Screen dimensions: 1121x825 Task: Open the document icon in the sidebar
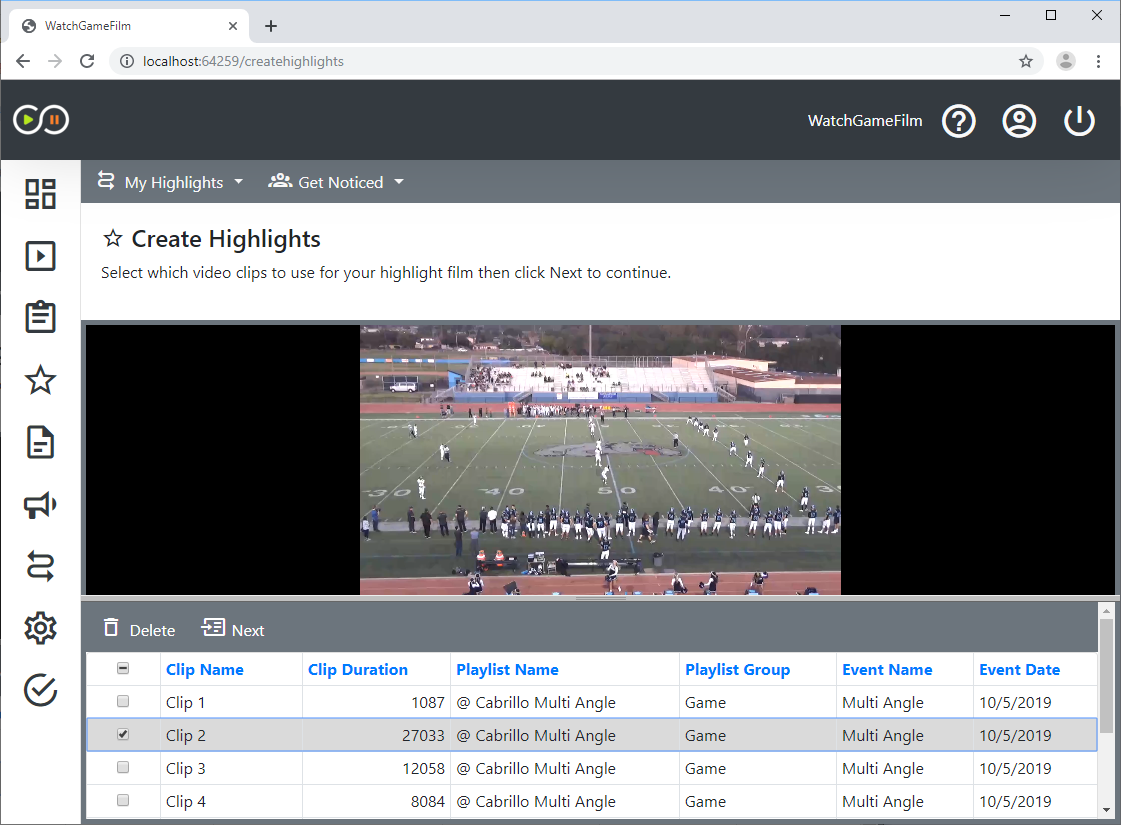tap(40, 442)
